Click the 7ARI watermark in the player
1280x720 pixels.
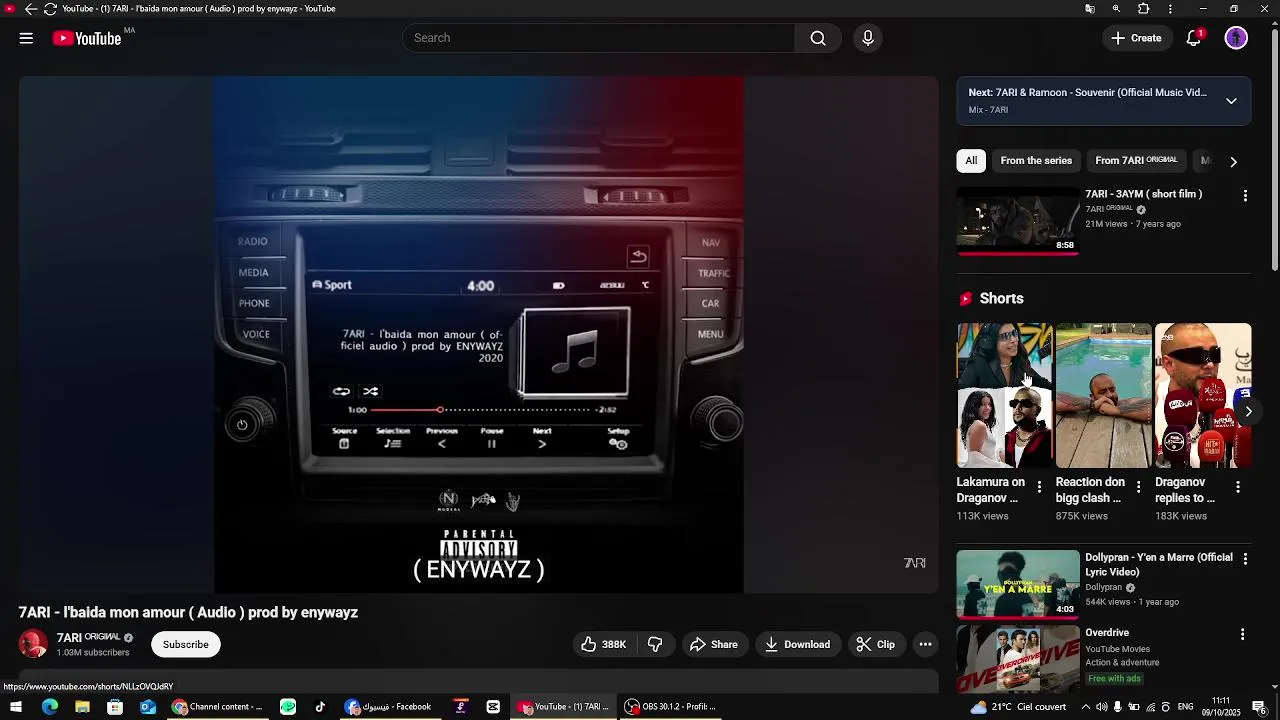pos(915,563)
